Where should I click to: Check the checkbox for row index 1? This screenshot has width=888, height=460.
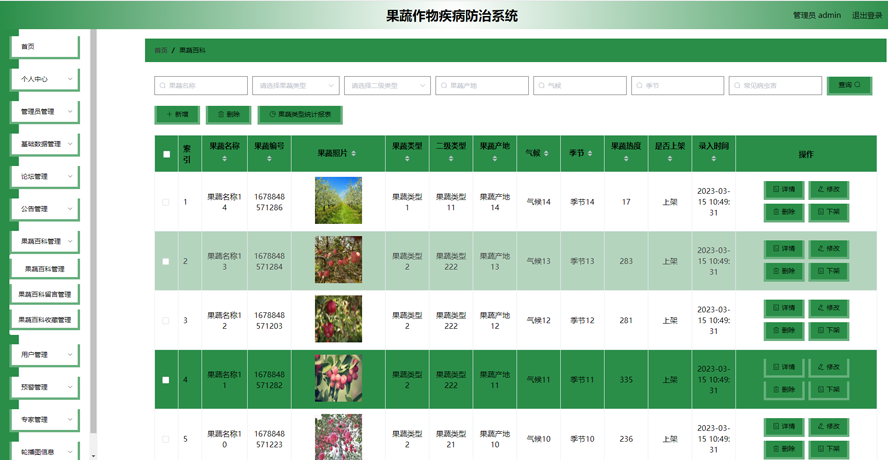165,202
